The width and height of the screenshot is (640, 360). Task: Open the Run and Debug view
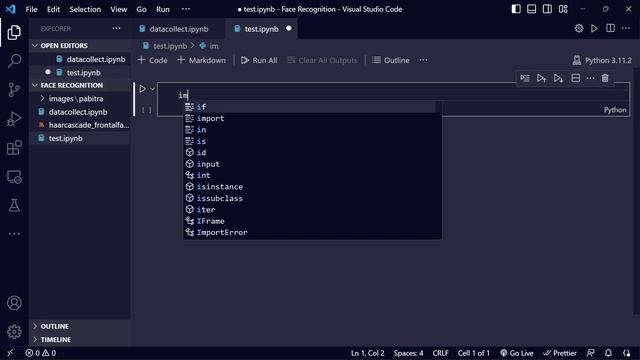pos(14,119)
